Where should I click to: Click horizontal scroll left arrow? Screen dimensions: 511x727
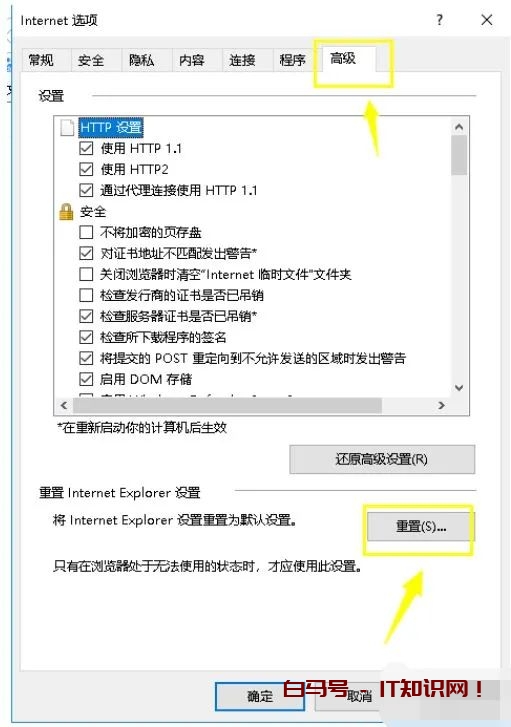click(x=64, y=405)
